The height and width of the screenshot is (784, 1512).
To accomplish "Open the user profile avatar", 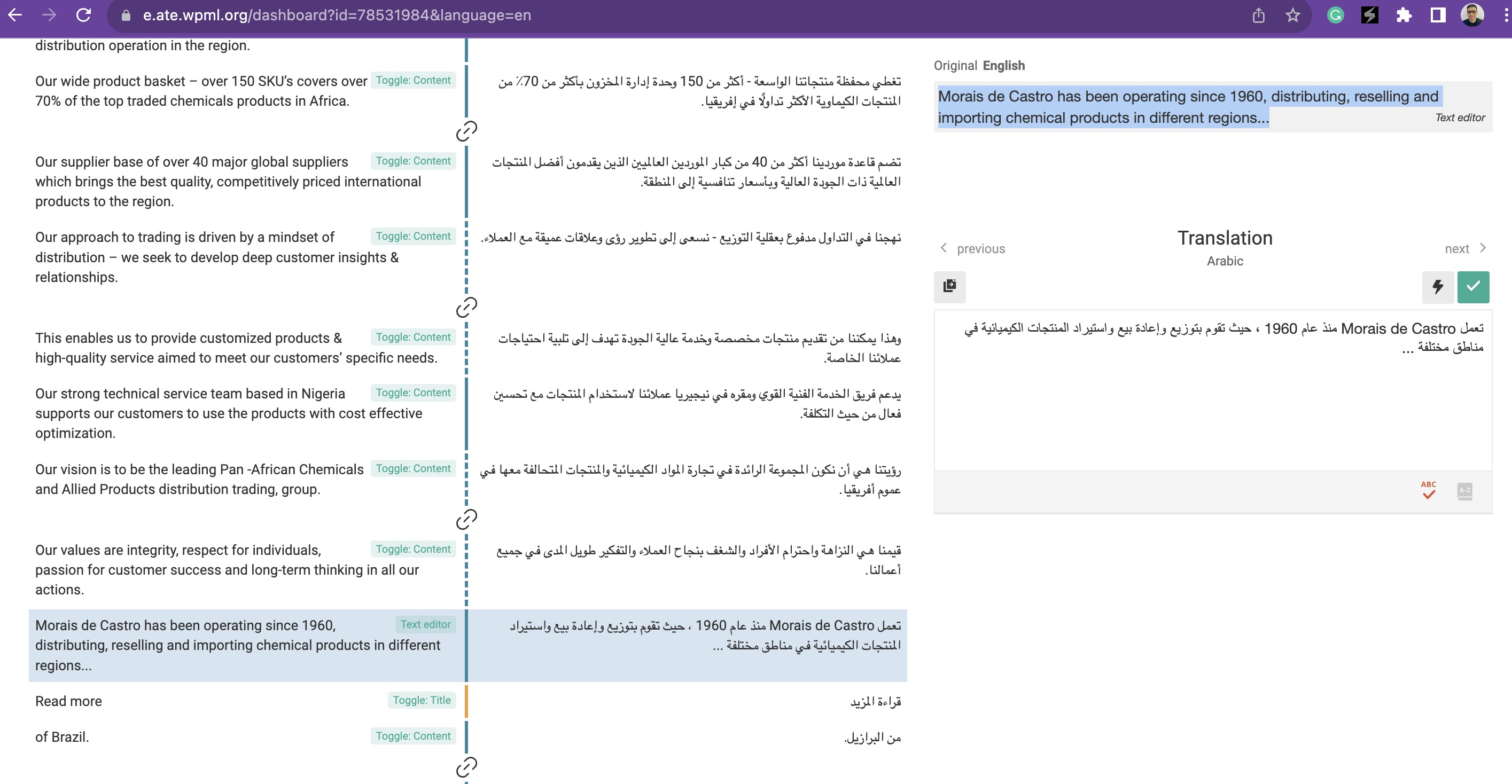I will [x=1472, y=15].
